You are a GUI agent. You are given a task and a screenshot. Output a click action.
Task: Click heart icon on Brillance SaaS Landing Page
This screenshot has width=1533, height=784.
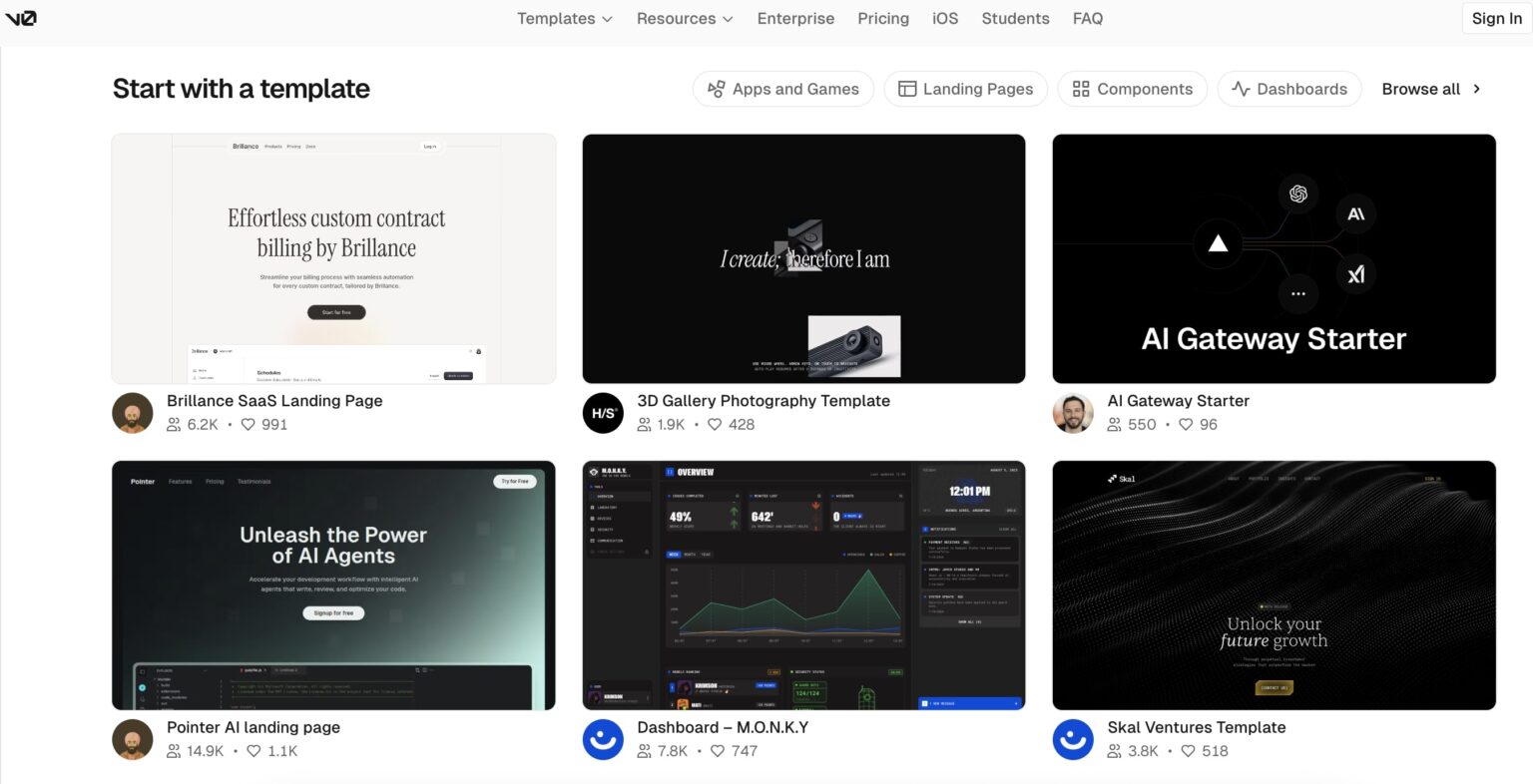coord(249,425)
